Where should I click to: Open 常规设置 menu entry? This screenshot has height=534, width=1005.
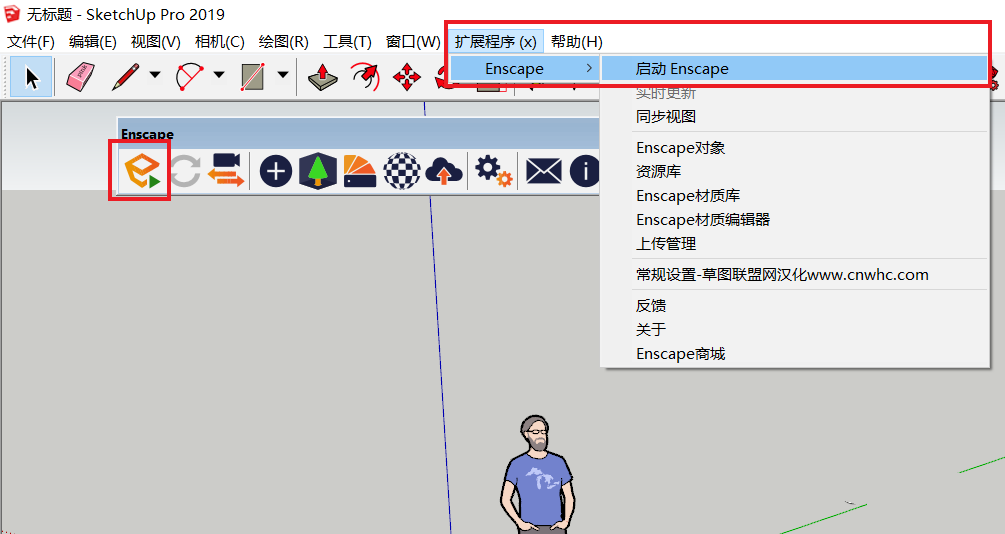(x=794, y=275)
